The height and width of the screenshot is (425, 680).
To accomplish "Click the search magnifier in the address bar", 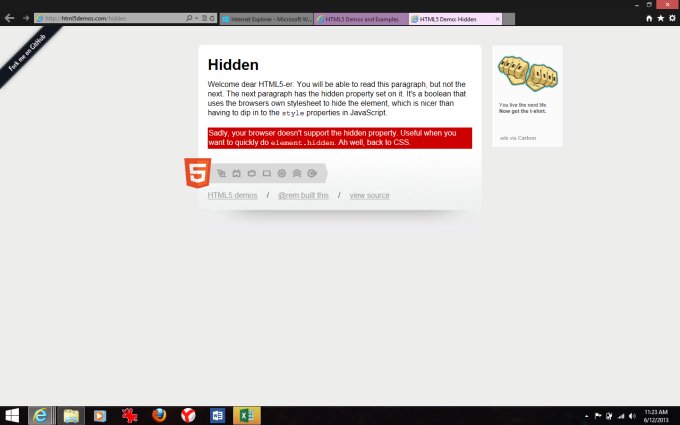I will pos(189,18).
